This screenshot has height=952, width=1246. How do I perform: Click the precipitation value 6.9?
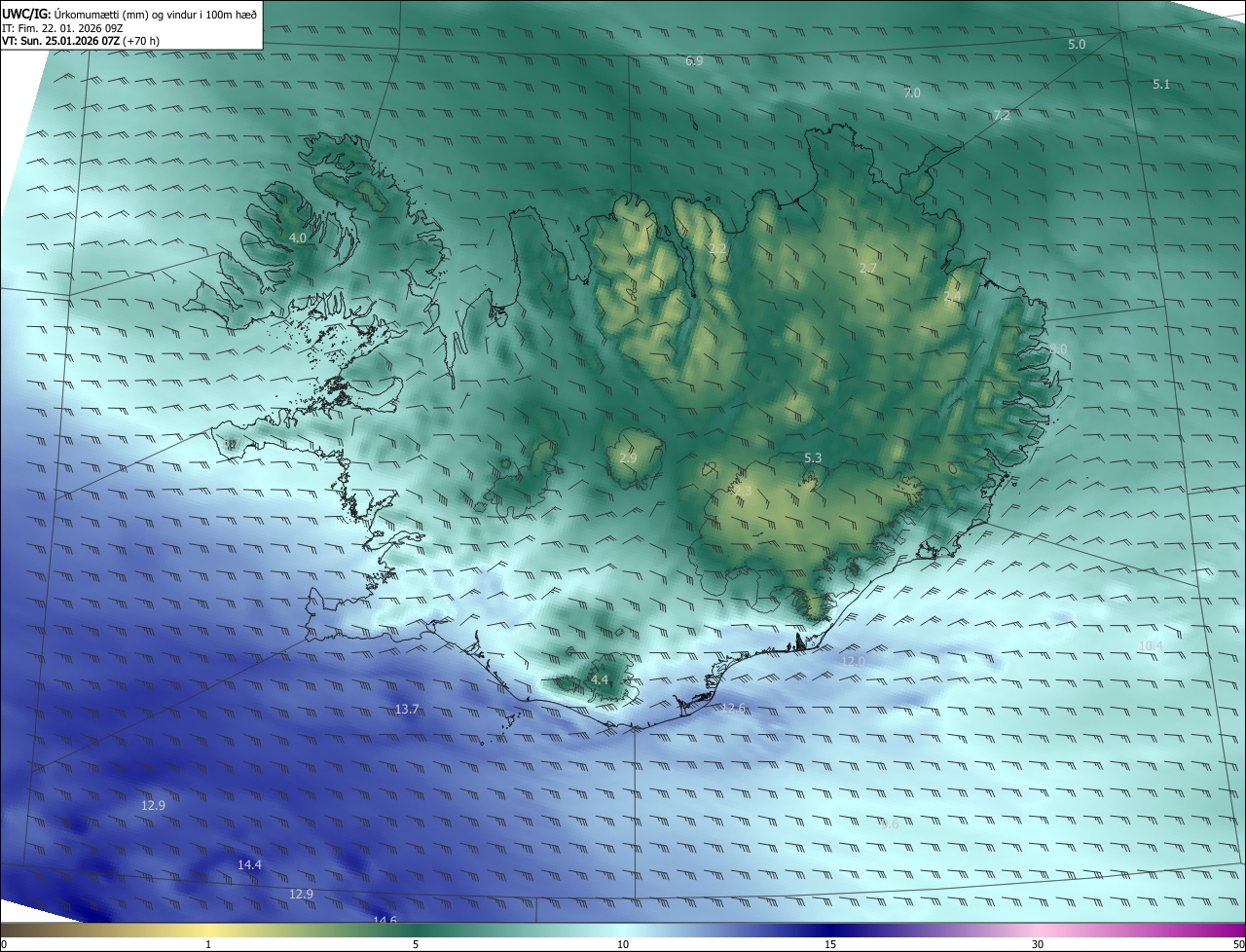coord(694,60)
